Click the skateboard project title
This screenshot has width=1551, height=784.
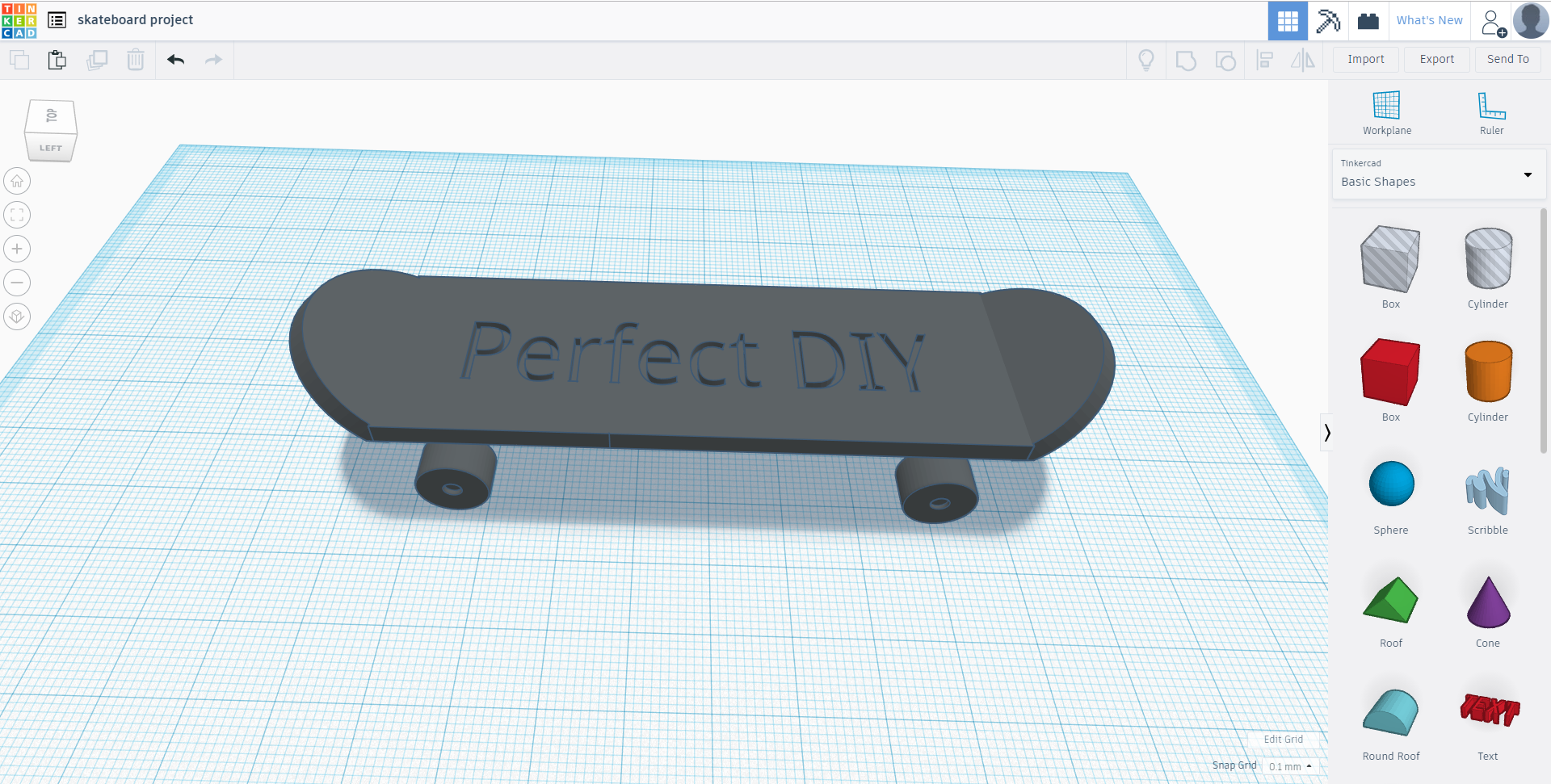[135, 20]
